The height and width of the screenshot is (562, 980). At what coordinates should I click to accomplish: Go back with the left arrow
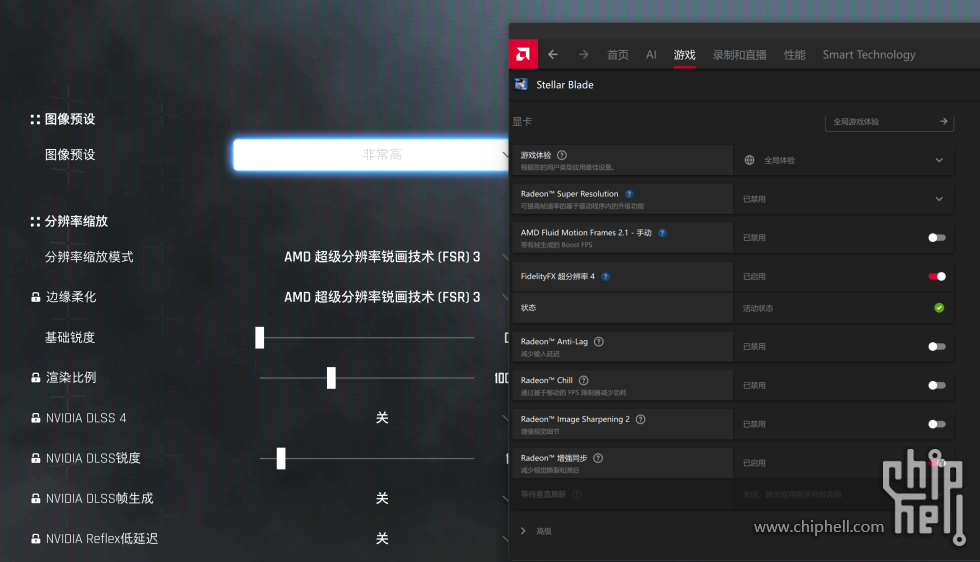[553, 54]
